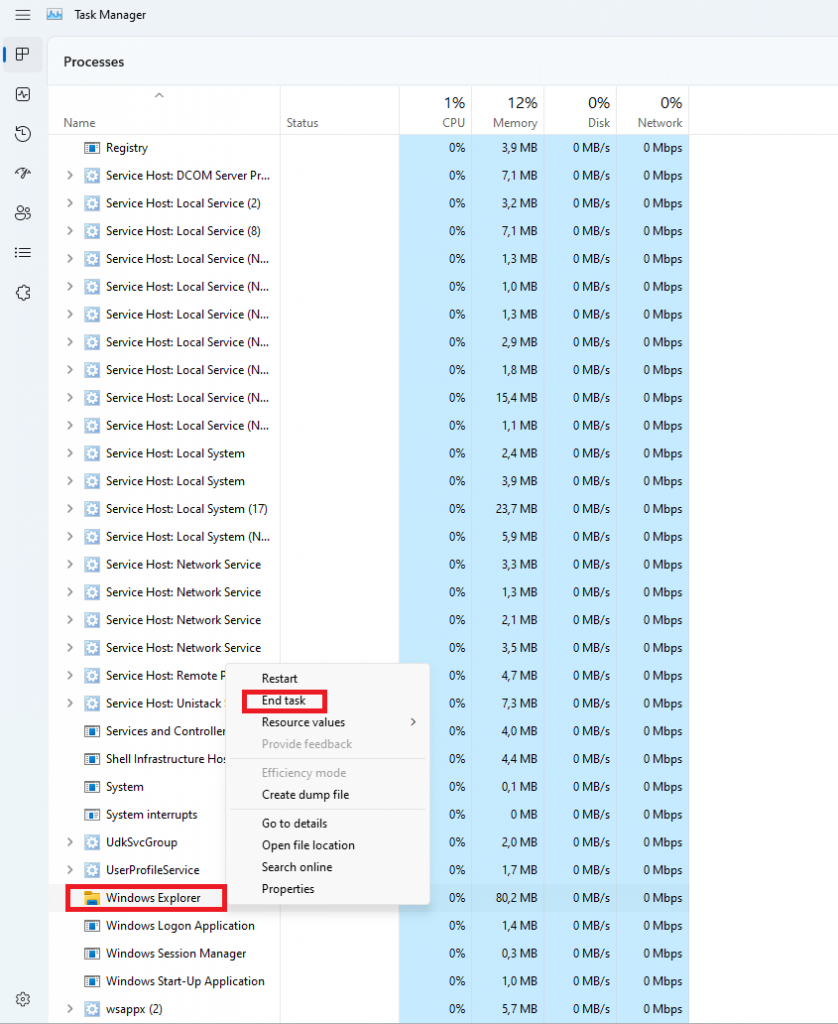Open the App history sidebar icon
This screenshot has width=838, height=1024.
click(23, 134)
